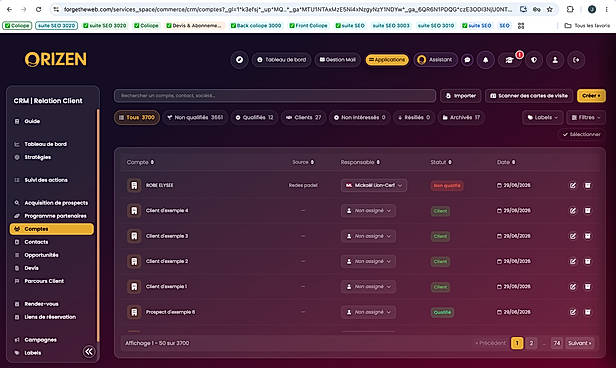Open the Assistant button
The image size is (616, 368).
435,60
